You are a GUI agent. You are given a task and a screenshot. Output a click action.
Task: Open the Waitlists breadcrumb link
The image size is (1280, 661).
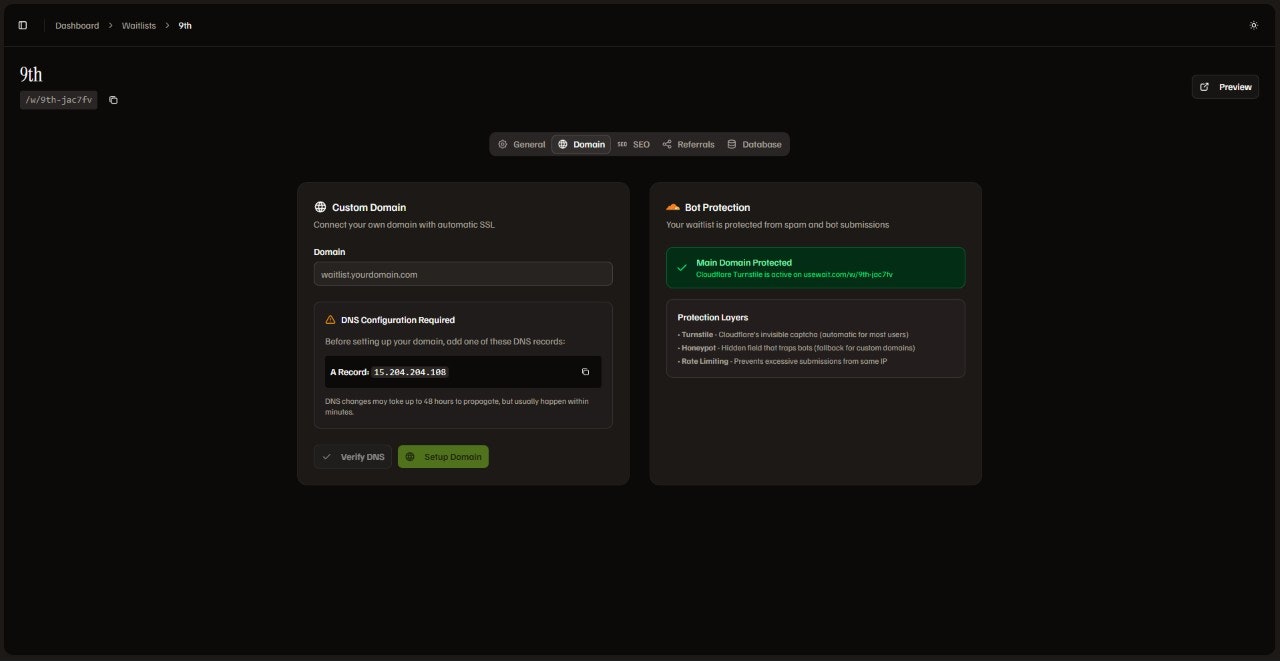point(138,25)
